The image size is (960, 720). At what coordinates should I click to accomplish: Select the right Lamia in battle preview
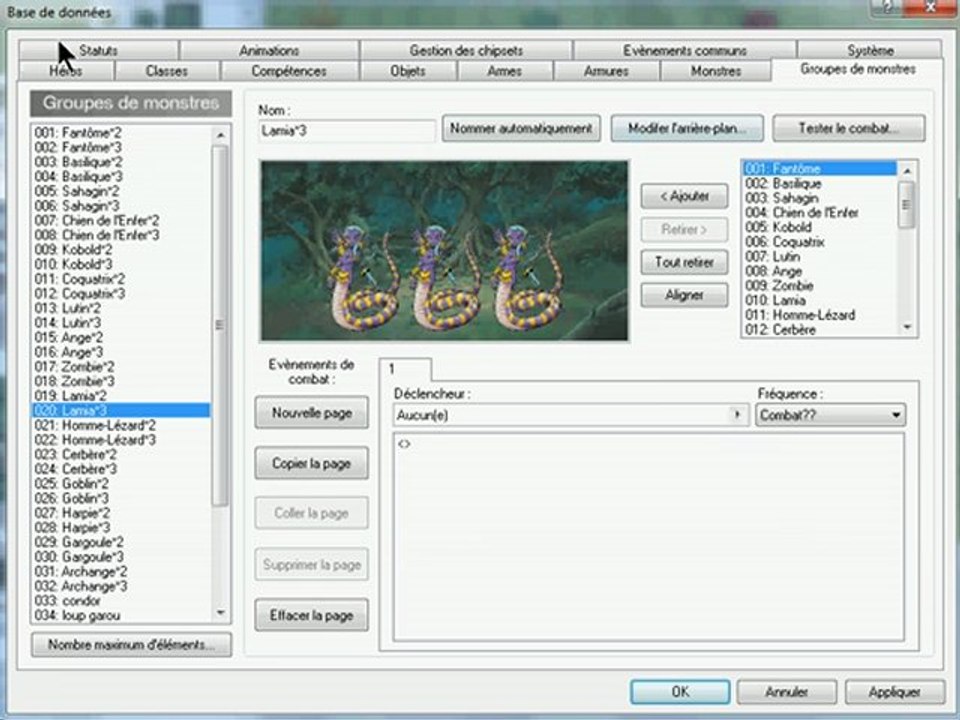point(527,279)
